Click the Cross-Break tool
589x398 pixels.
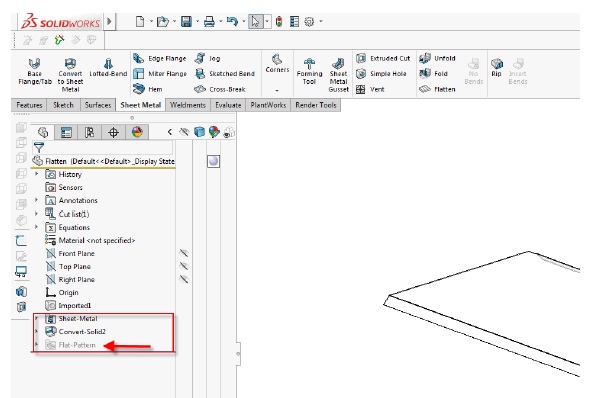click(220, 89)
